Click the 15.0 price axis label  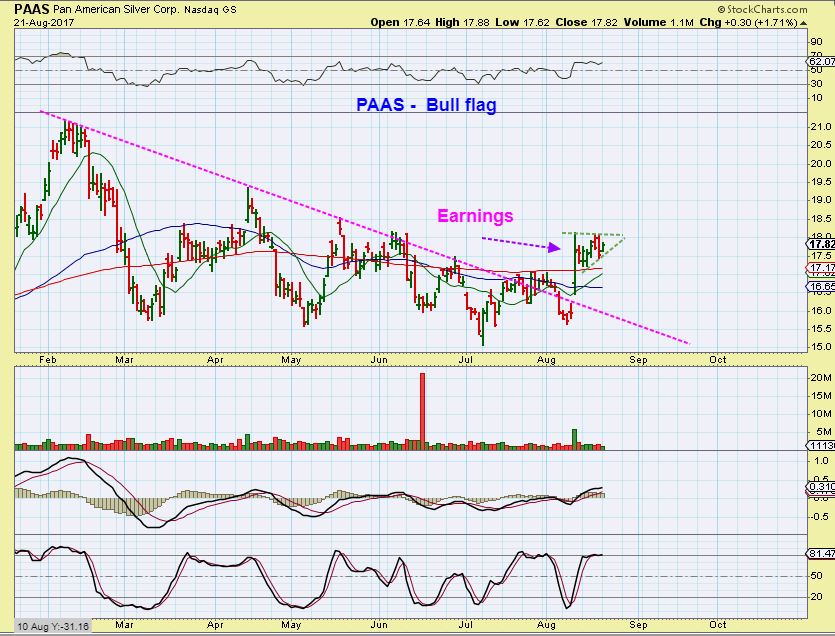pos(821,347)
